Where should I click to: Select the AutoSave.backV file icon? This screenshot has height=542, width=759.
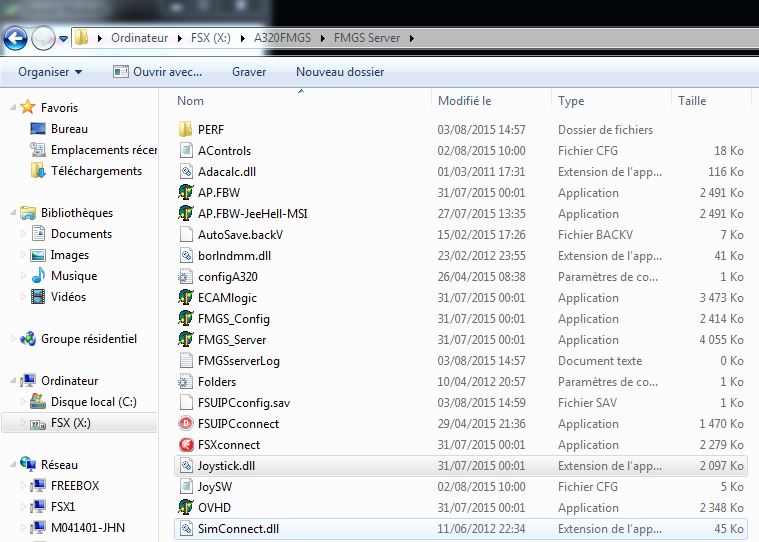186,234
